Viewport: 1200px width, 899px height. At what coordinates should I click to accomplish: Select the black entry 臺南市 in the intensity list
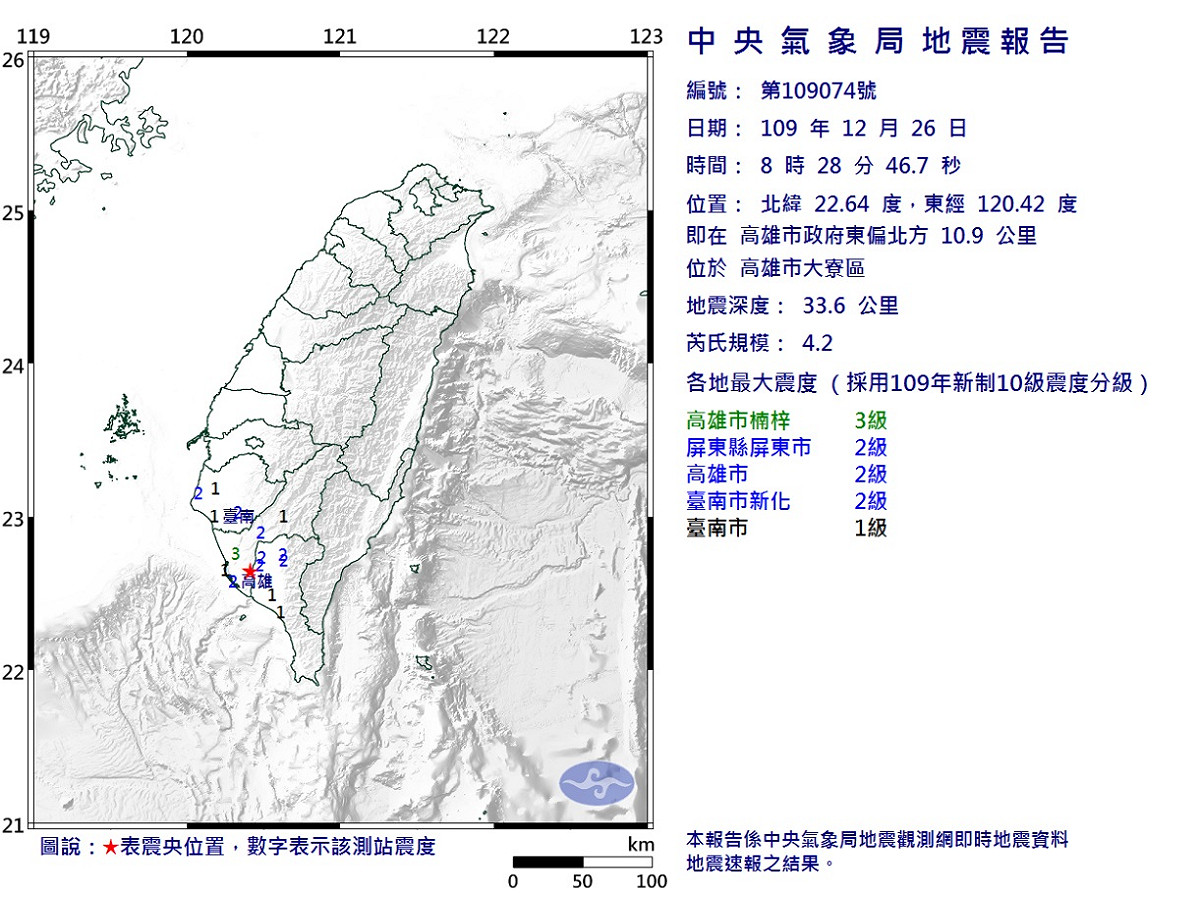[x=717, y=528]
